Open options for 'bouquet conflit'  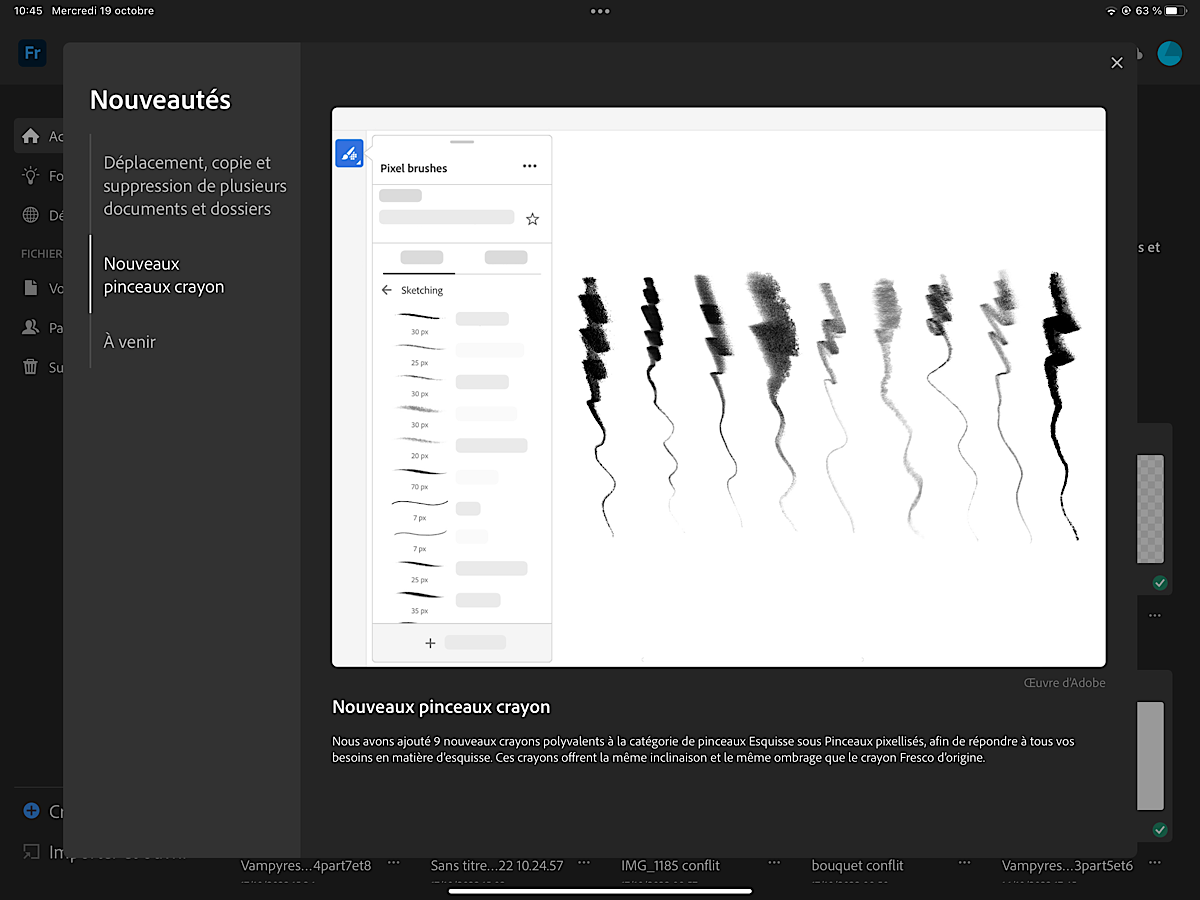tap(965, 865)
